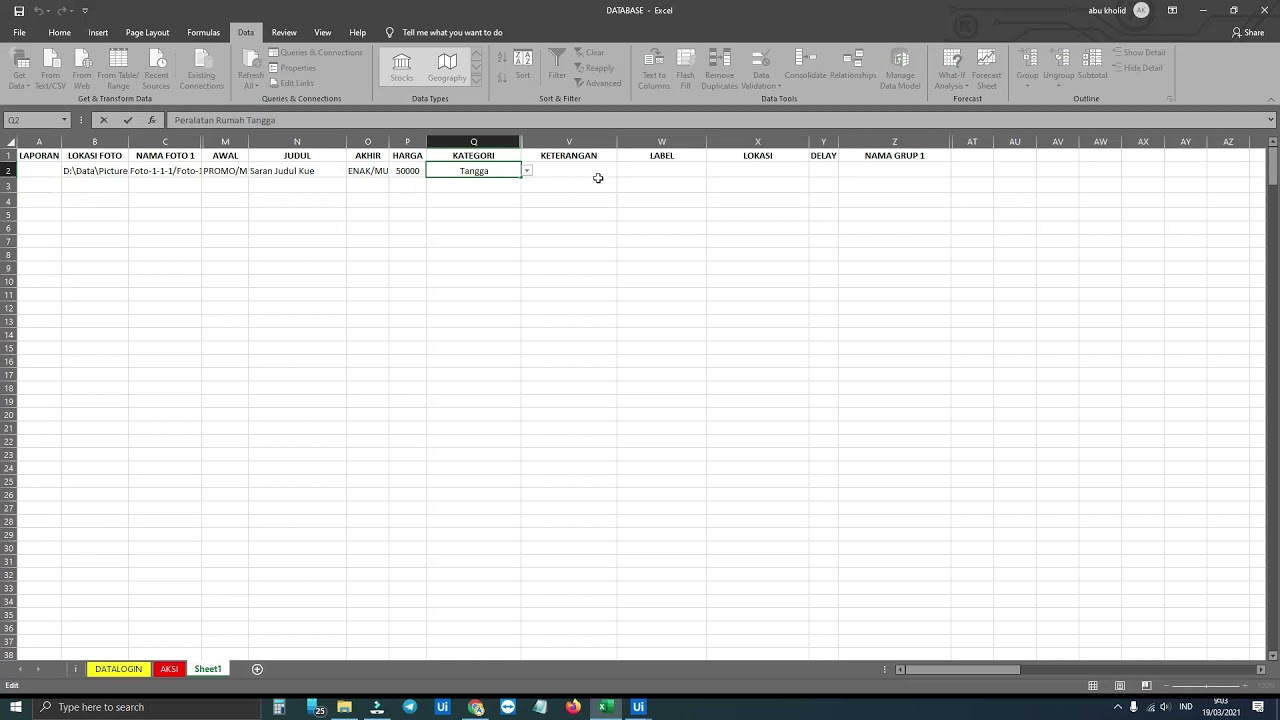Open Manage Data Model

pos(900,69)
